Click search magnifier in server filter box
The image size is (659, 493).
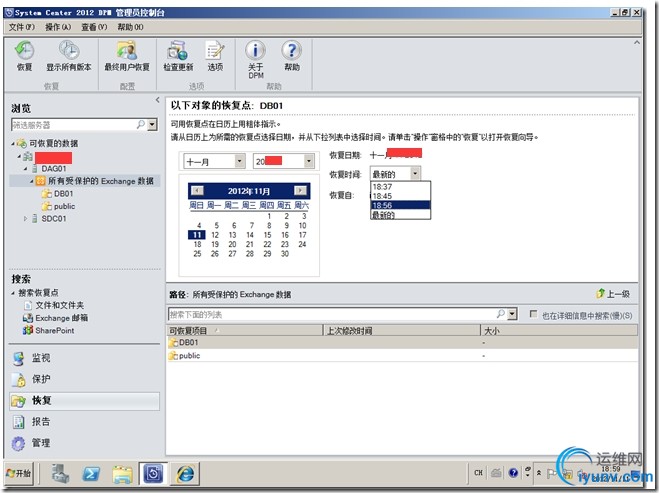pos(141,124)
